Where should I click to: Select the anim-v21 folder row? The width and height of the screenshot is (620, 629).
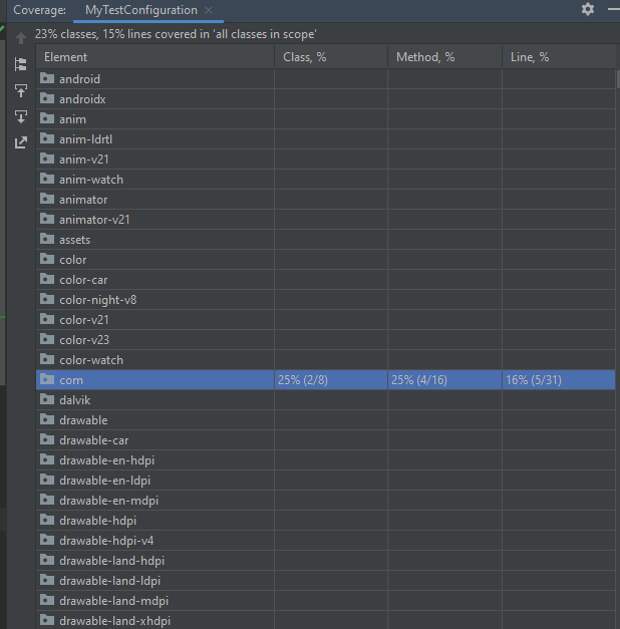click(326, 159)
